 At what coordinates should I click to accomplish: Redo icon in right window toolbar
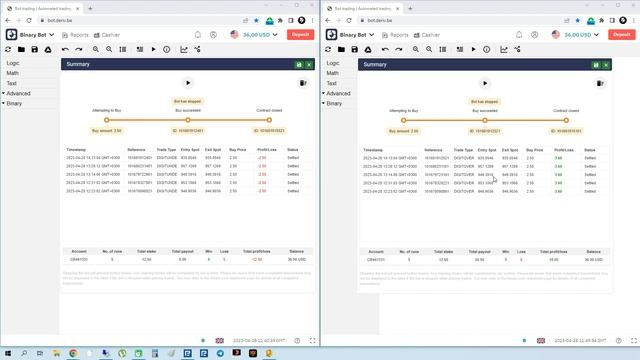[x=399, y=49]
